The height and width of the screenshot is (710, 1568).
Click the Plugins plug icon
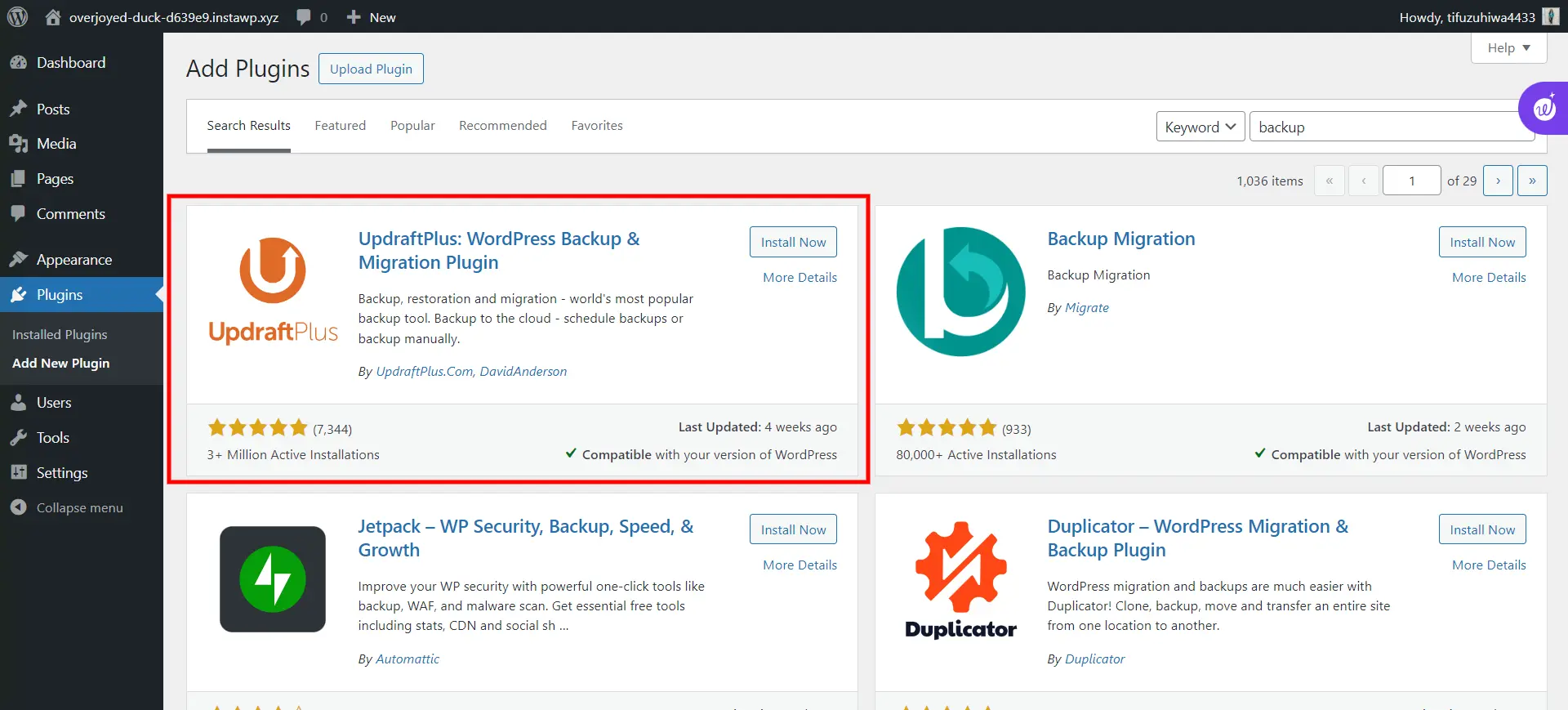click(x=18, y=295)
